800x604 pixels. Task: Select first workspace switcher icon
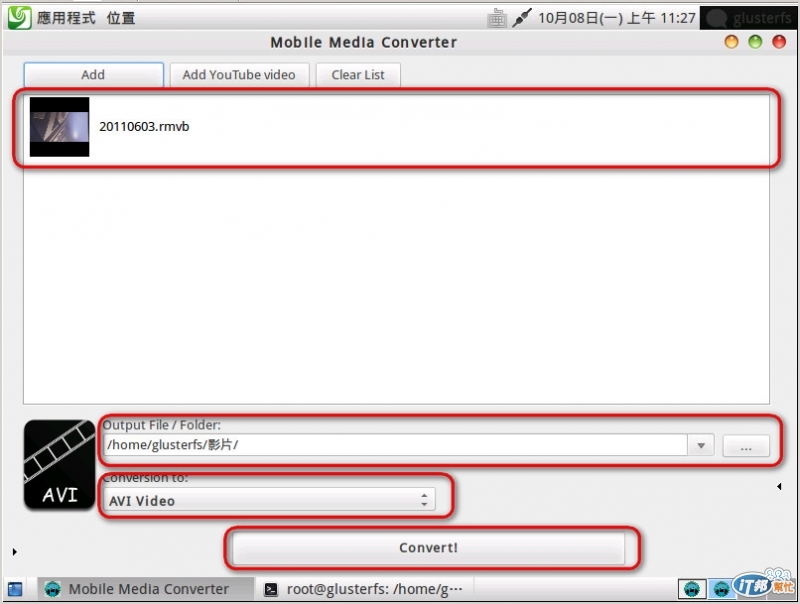692,589
